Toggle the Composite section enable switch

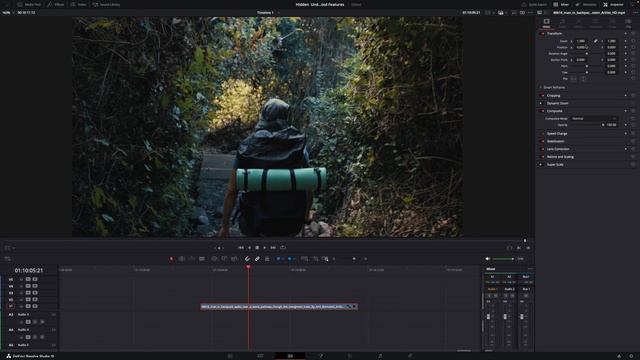pyautogui.click(x=542, y=111)
